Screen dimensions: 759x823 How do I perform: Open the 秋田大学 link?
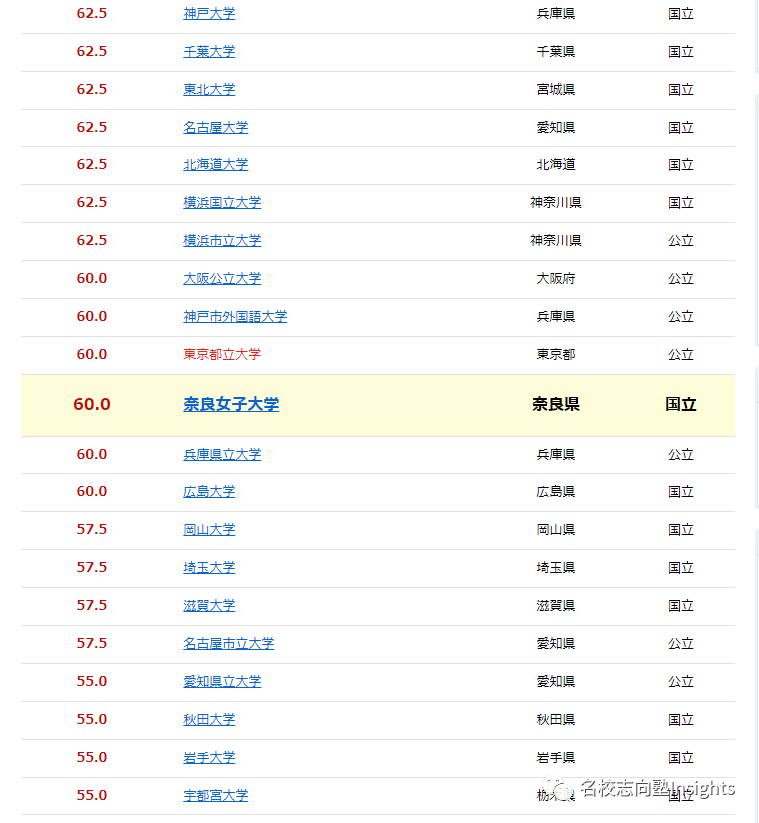209,720
